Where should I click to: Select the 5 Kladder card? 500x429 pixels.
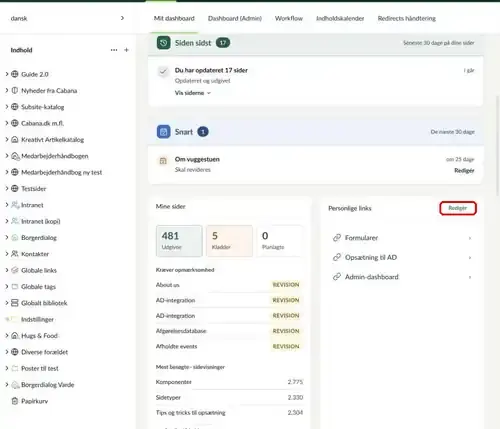(x=229, y=241)
